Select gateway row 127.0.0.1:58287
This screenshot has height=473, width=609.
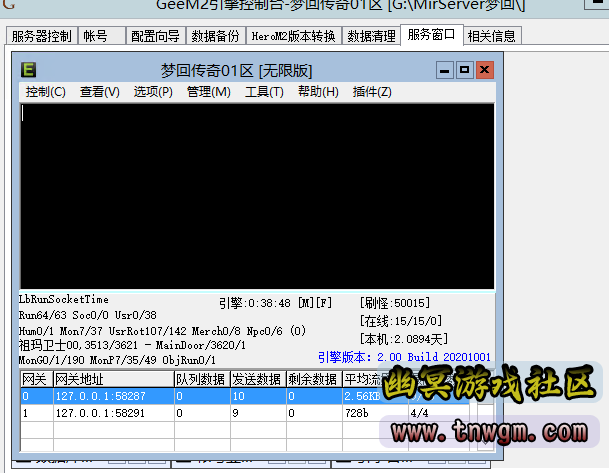click(x=245, y=396)
